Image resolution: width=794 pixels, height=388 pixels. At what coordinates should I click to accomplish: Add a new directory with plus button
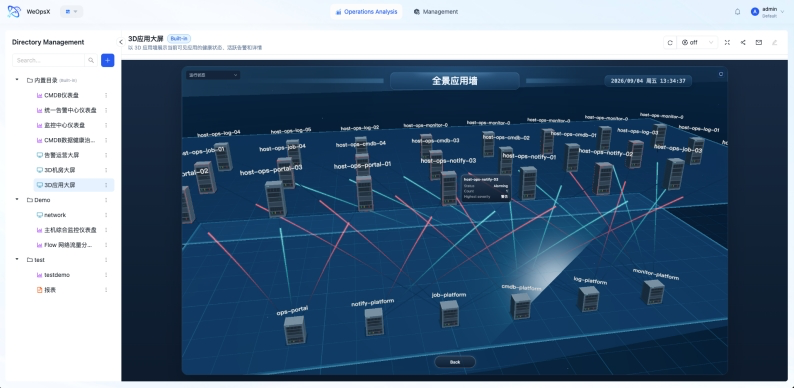[107, 60]
